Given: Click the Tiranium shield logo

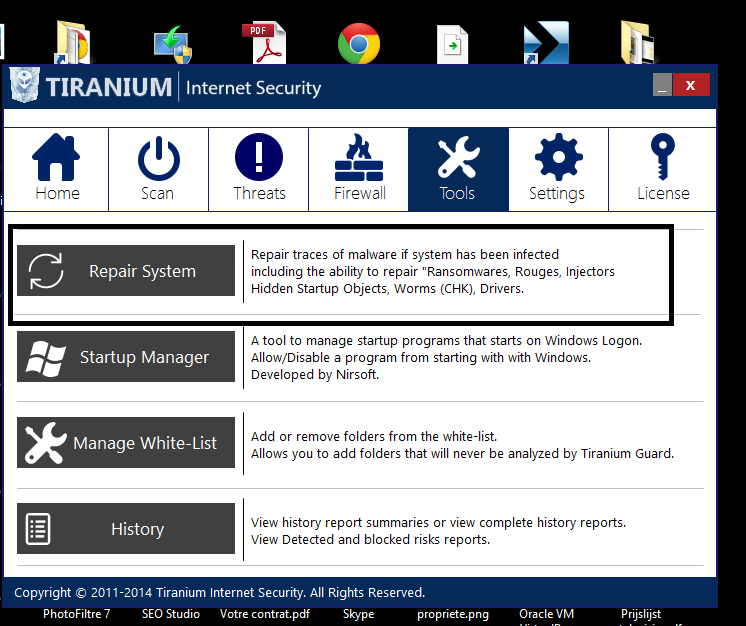Looking at the screenshot, I should coord(25,85).
